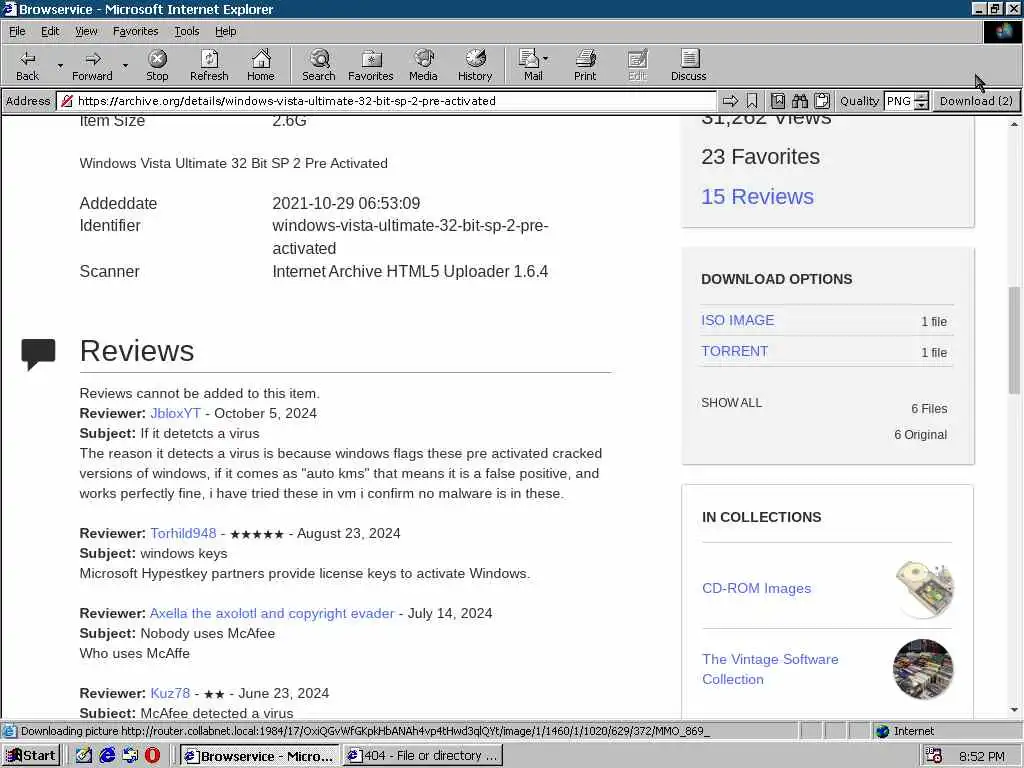Open the File menu

(x=17, y=31)
